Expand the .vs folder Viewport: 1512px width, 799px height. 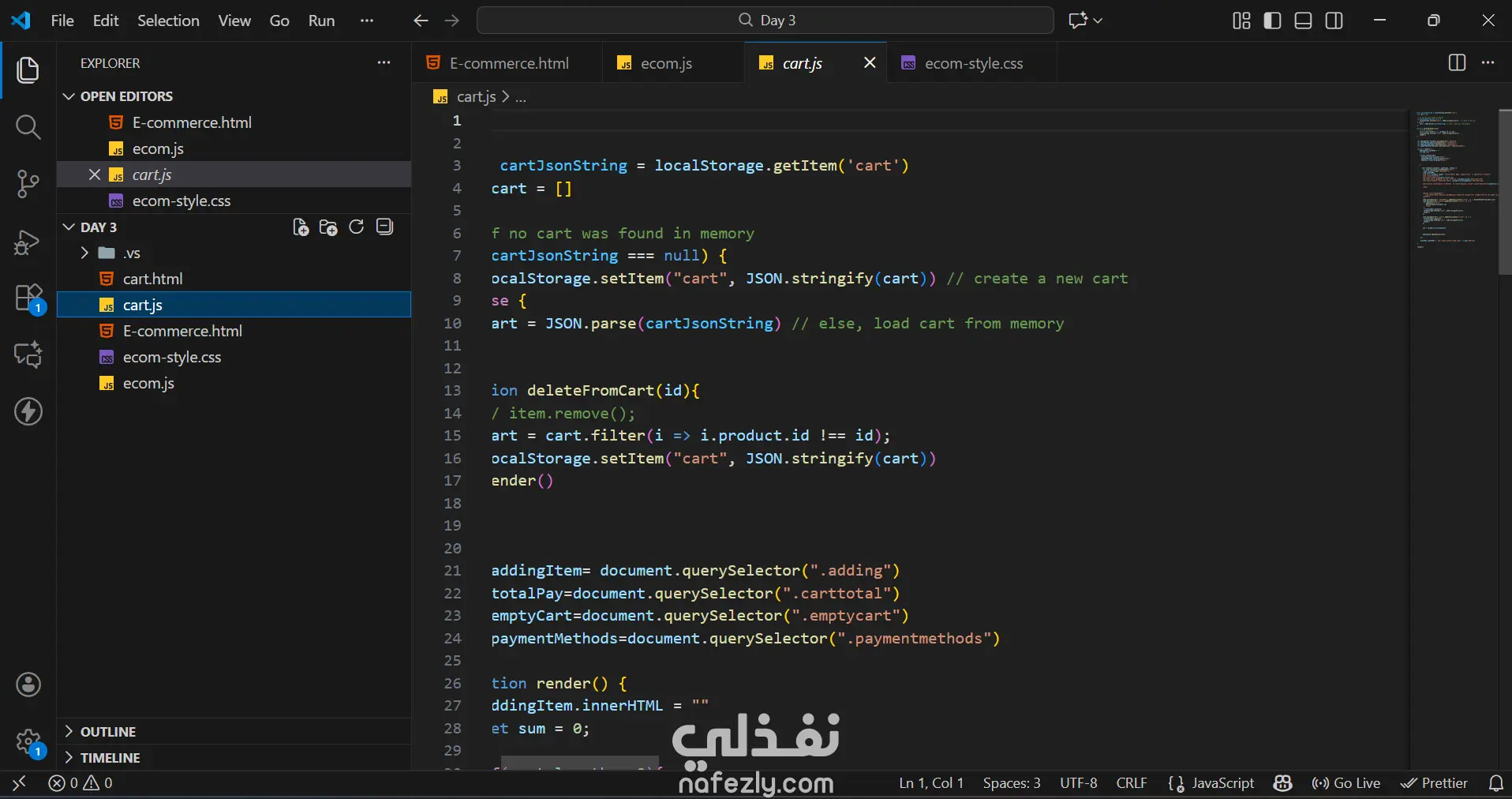point(84,253)
